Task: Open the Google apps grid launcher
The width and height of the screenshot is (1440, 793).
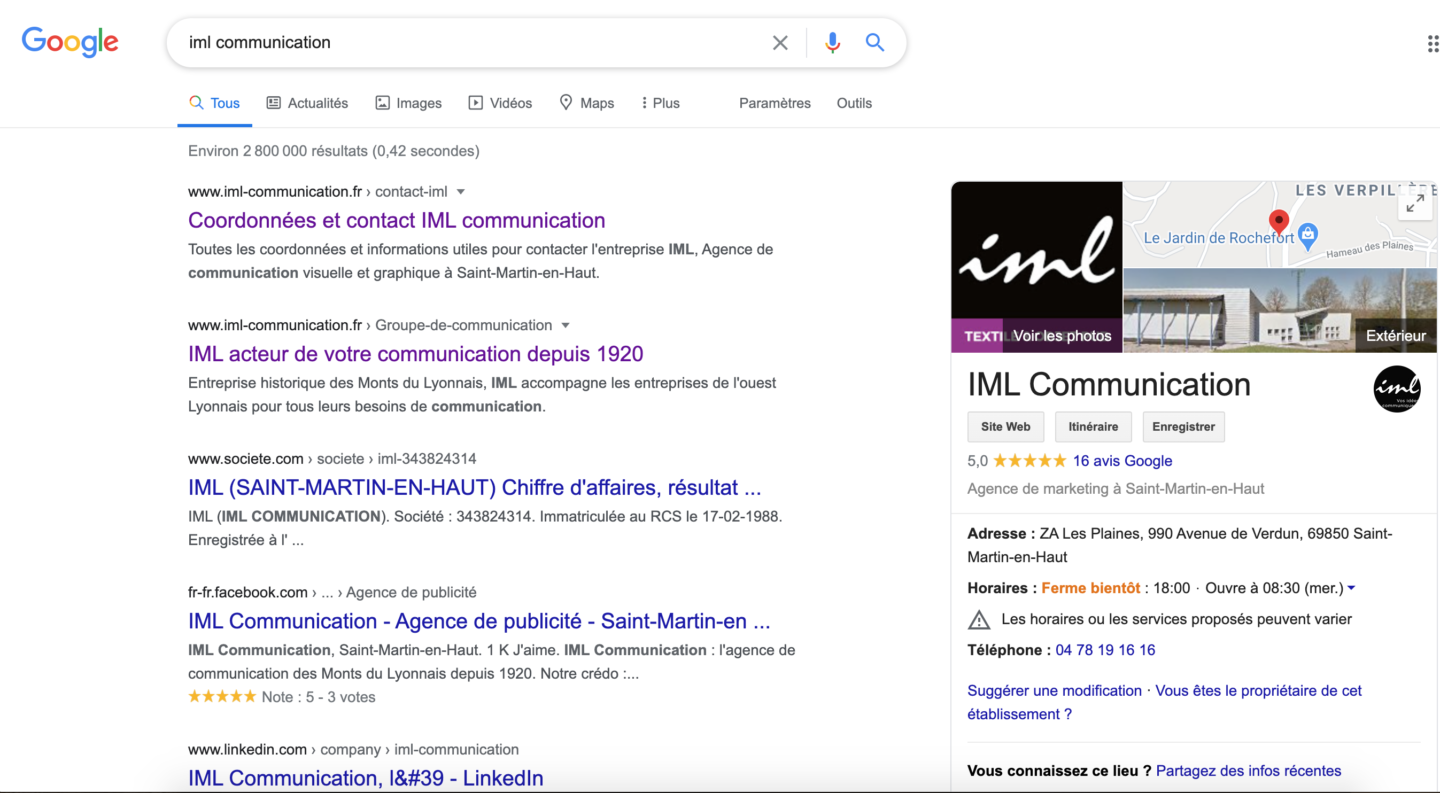Action: click(1432, 42)
